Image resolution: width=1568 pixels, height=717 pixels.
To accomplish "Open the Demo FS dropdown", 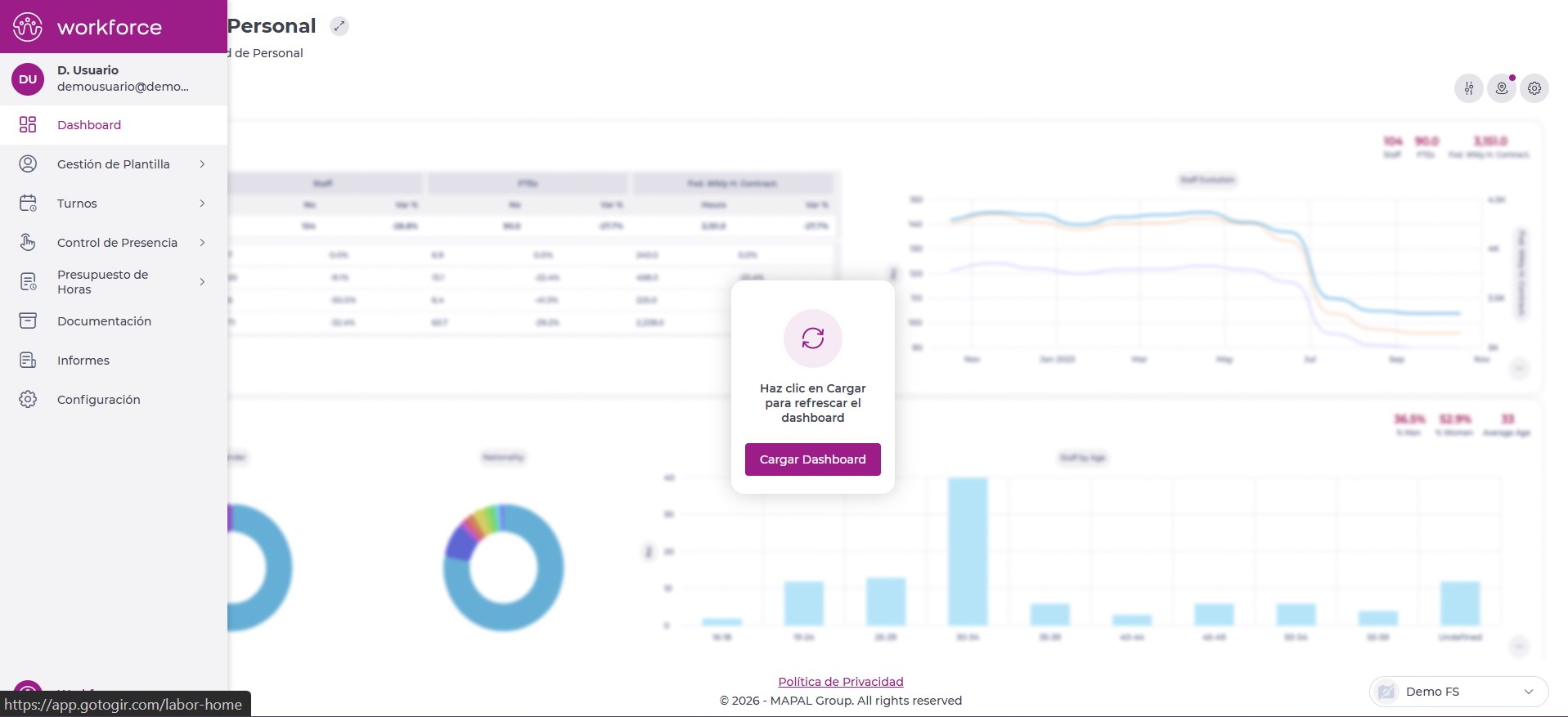I will [x=1458, y=692].
